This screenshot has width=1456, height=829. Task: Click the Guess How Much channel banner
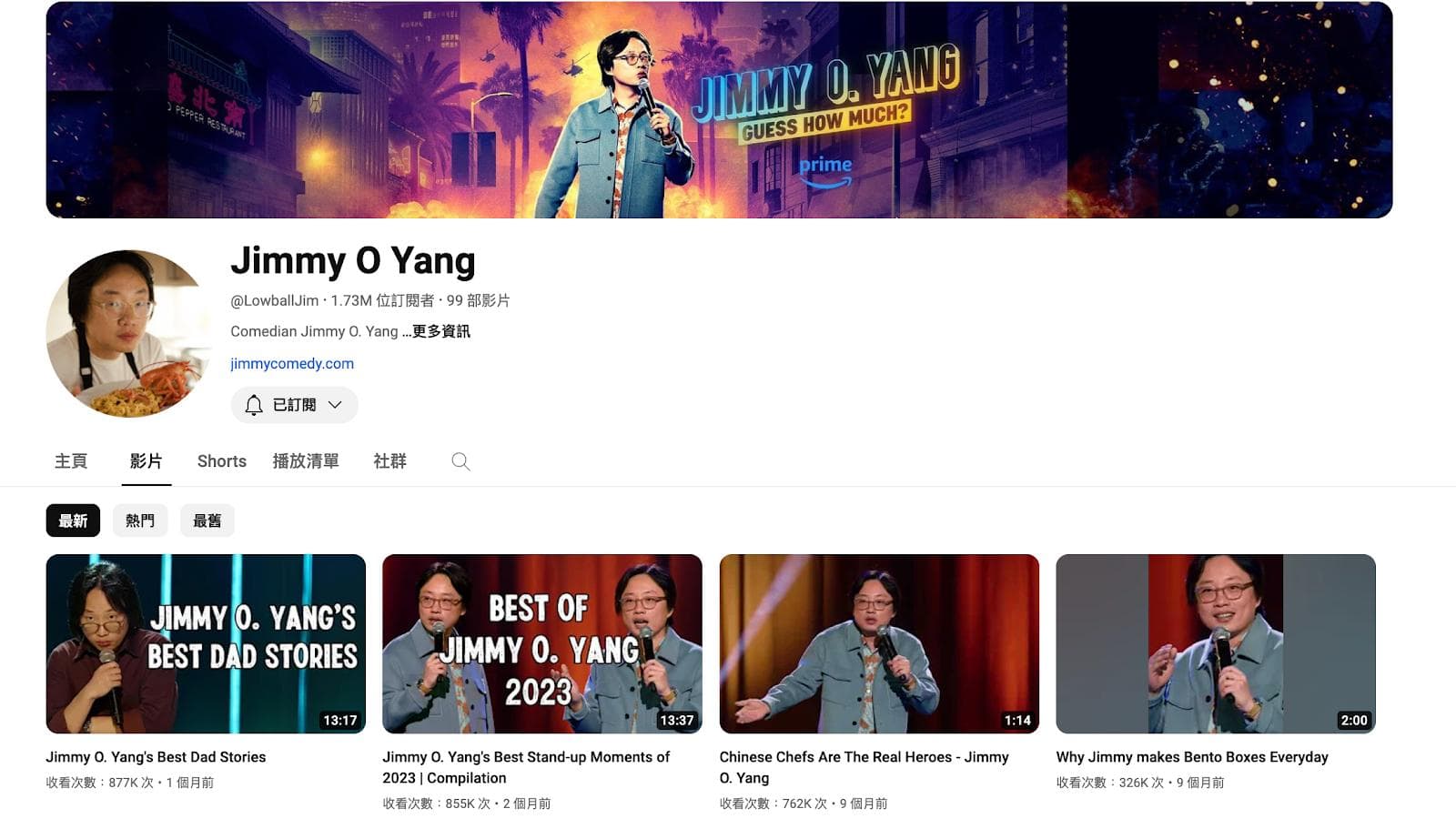click(x=719, y=110)
